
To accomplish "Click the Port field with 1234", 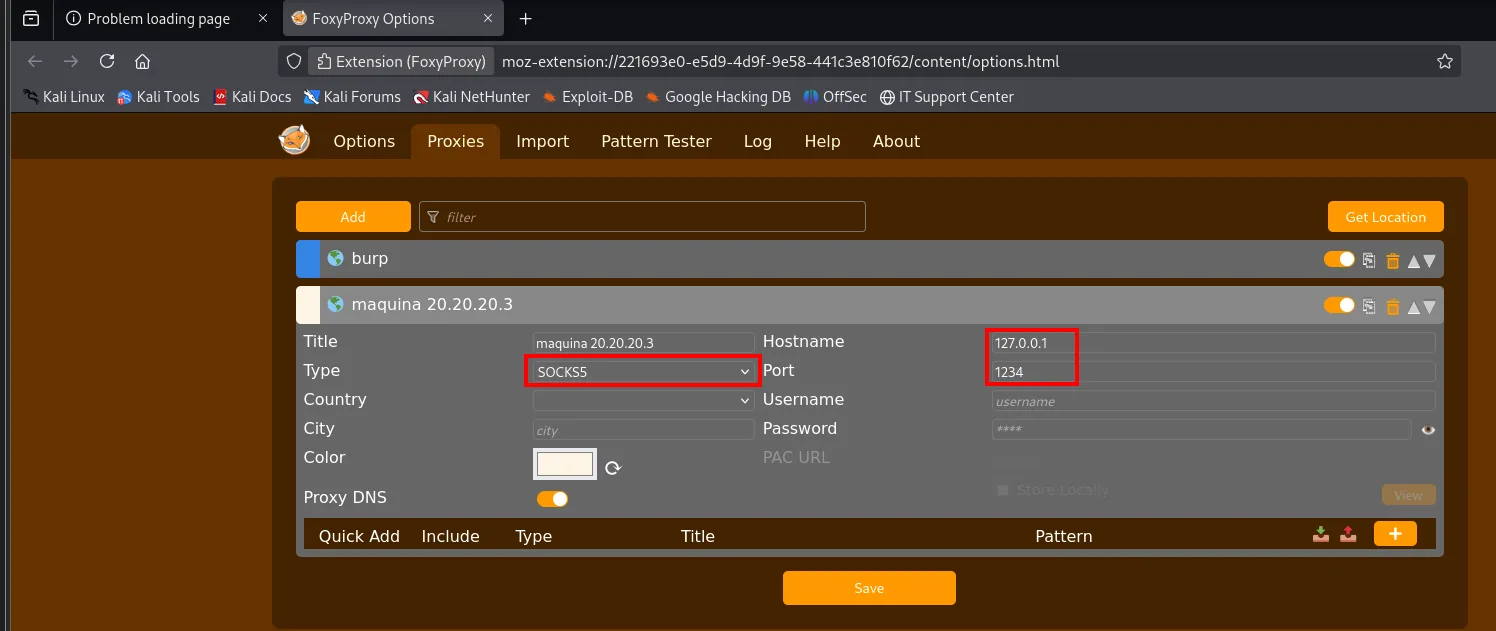I will pos(1213,372).
